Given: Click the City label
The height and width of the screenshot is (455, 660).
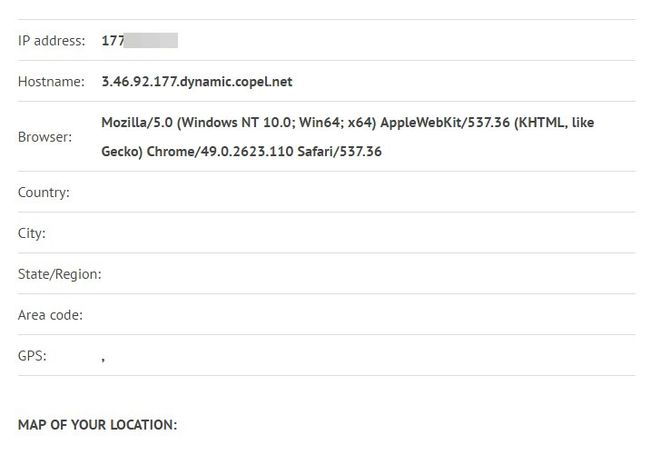Looking at the screenshot, I should [x=32, y=234].
